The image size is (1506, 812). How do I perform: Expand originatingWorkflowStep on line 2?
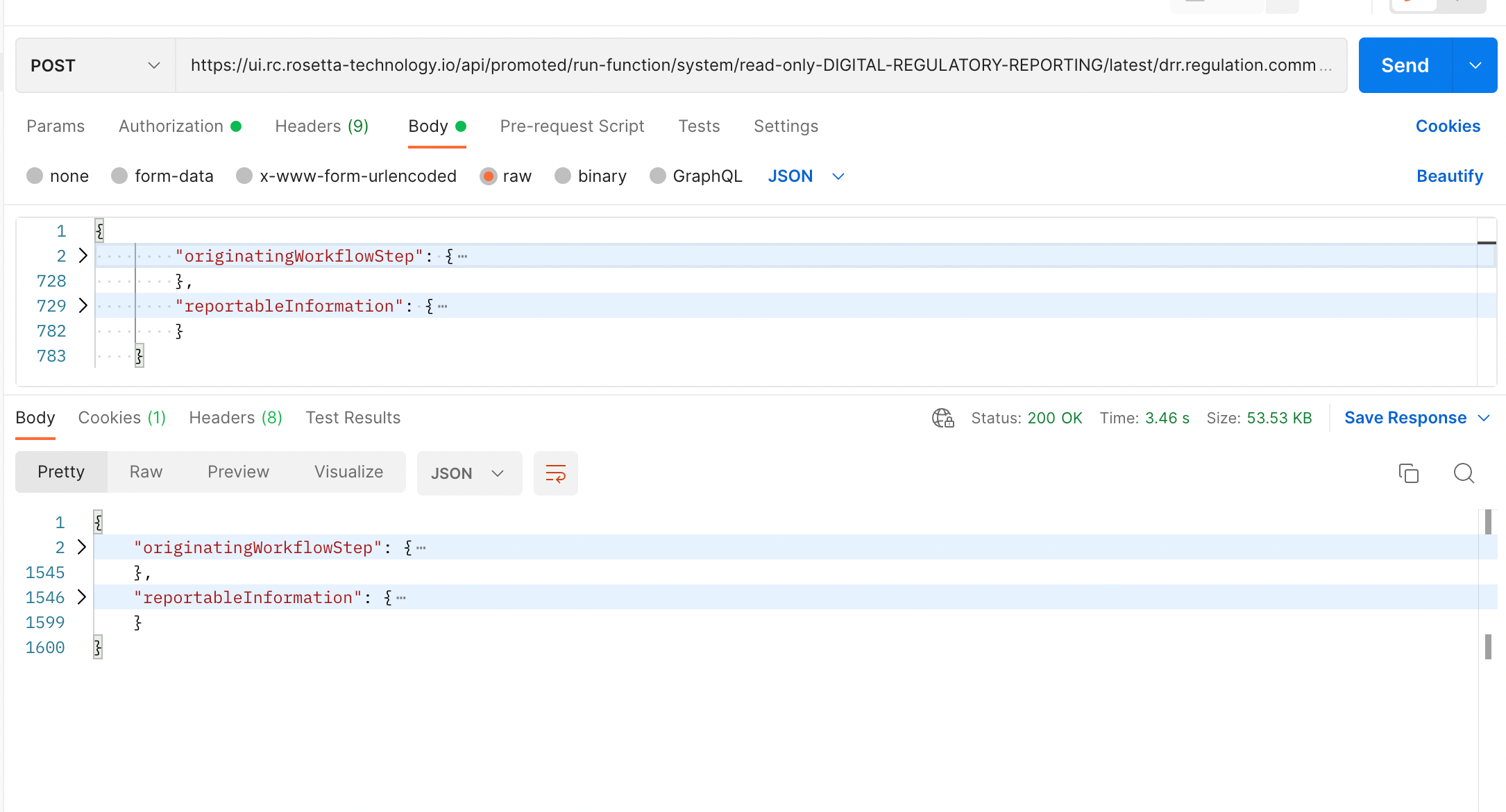[x=83, y=255]
